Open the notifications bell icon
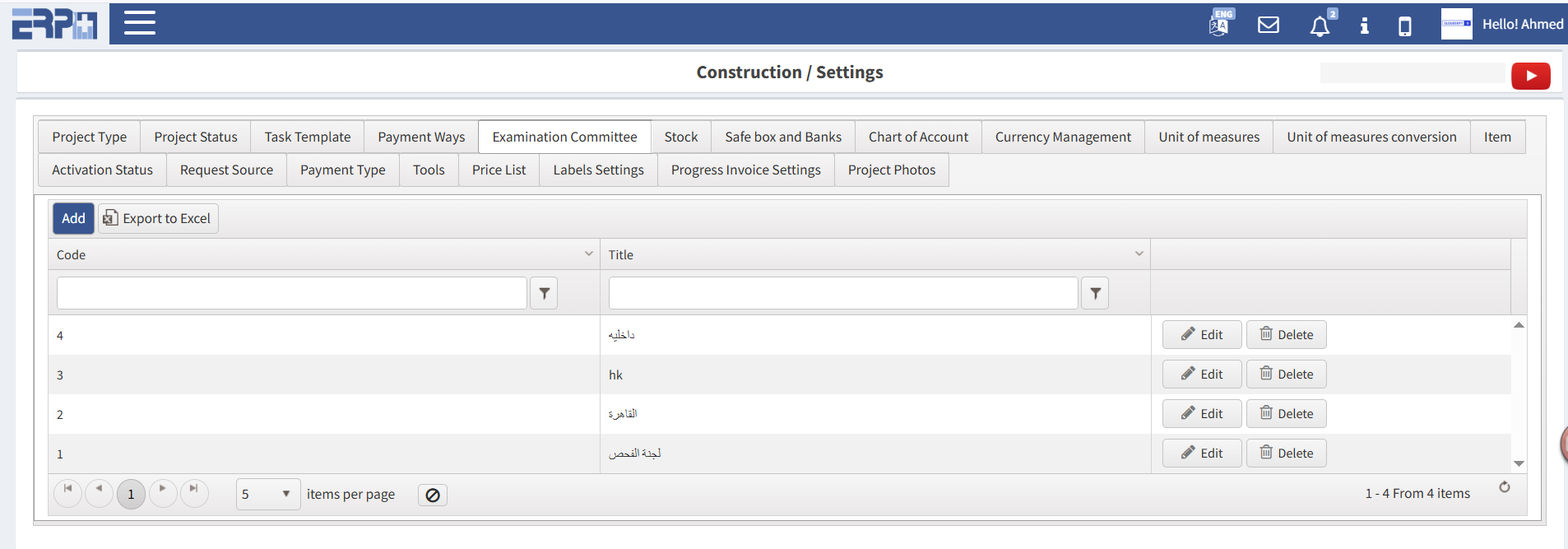 pos(1320,26)
